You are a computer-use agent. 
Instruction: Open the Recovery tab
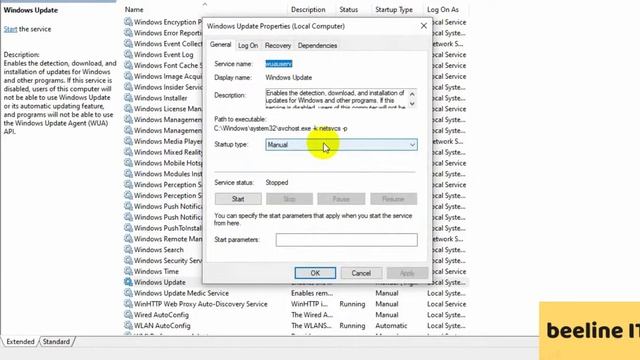(x=278, y=45)
